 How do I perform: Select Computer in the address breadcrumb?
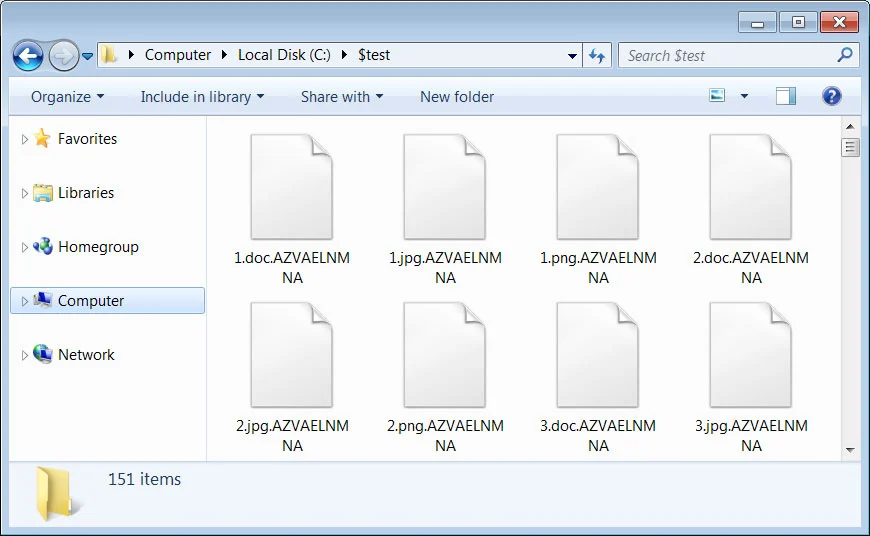coord(178,55)
